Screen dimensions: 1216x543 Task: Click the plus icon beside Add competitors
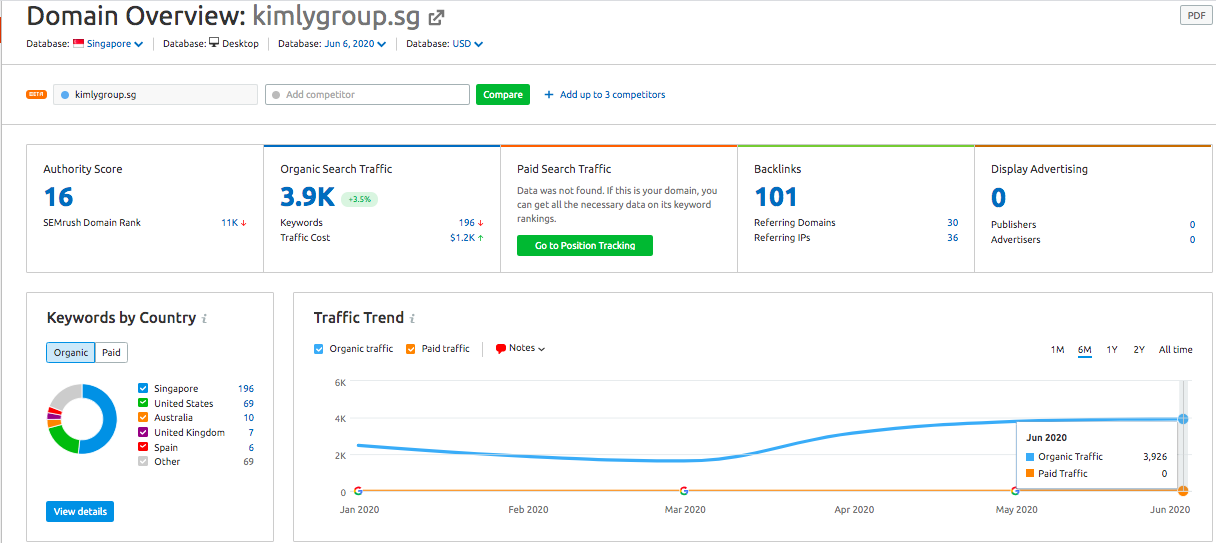click(549, 95)
